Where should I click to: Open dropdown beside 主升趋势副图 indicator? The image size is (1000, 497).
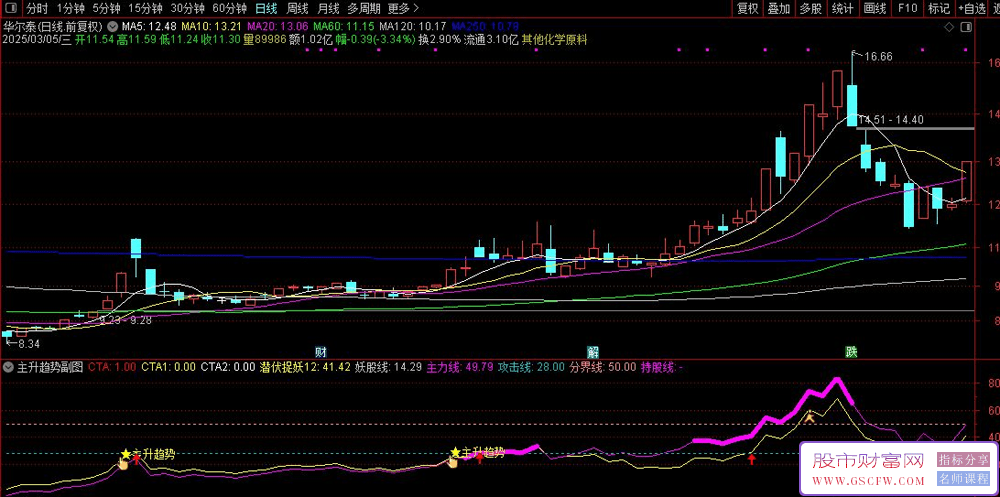(8, 367)
